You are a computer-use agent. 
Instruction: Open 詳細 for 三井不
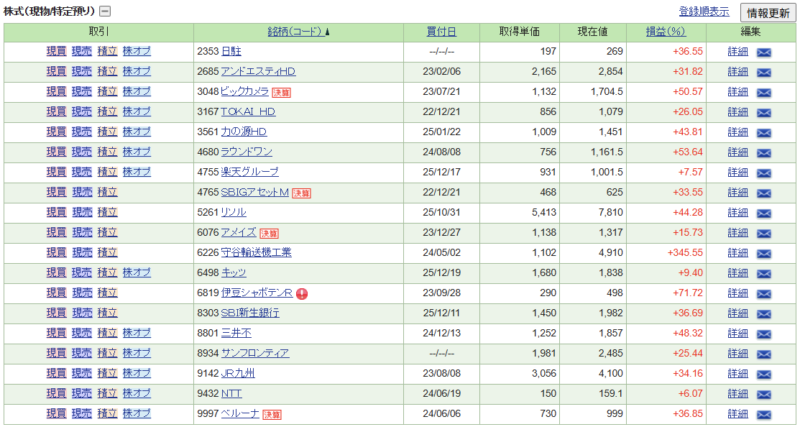pyautogui.click(x=737, y=333)
